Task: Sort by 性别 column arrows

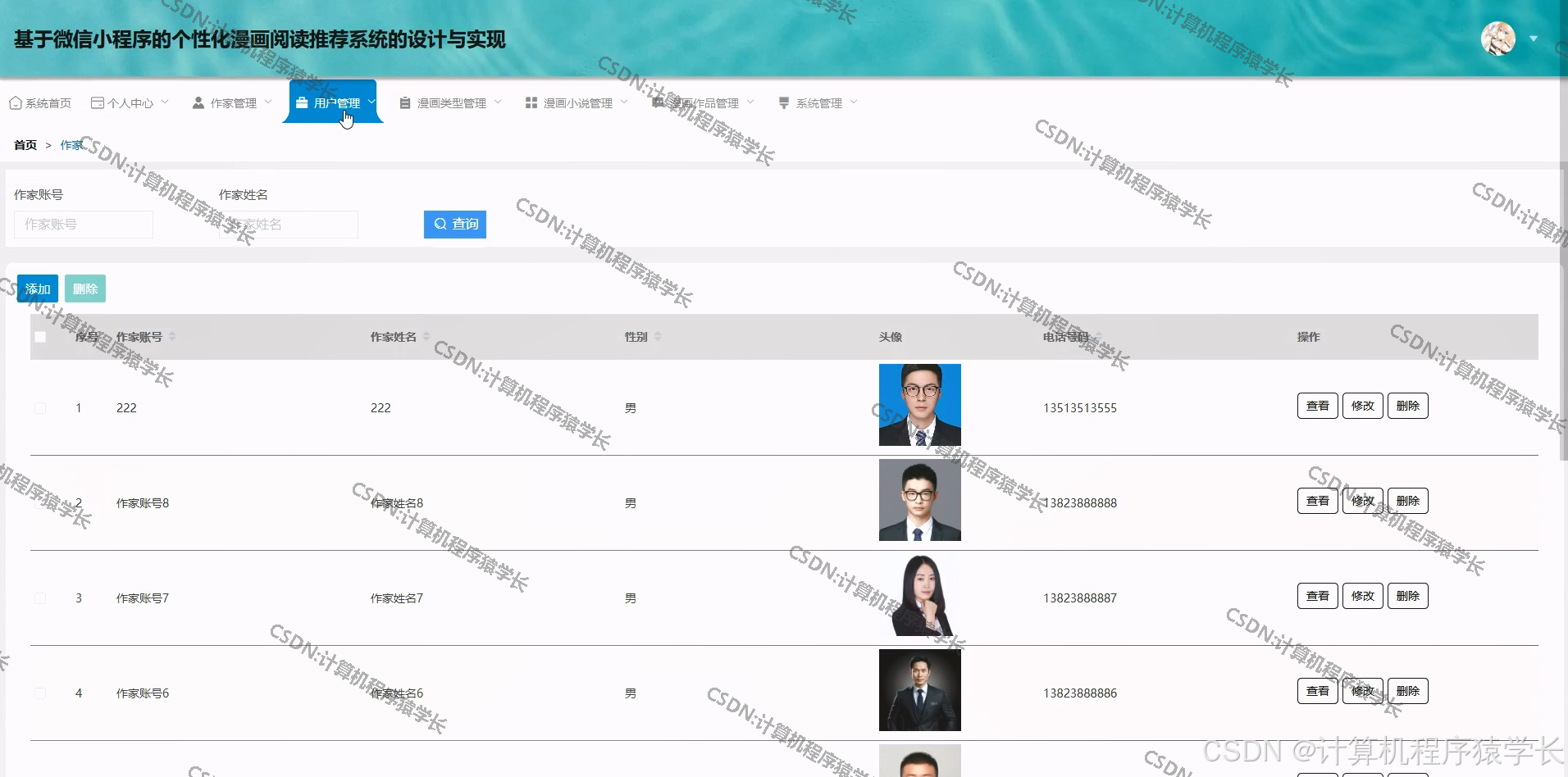Action: pyautogui.click(x=658, y=337)
